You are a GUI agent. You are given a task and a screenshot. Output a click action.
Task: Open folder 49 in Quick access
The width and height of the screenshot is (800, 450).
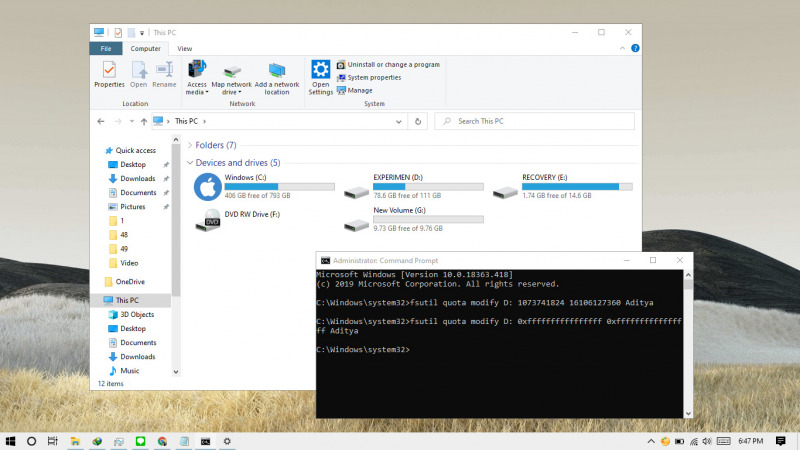119,249
